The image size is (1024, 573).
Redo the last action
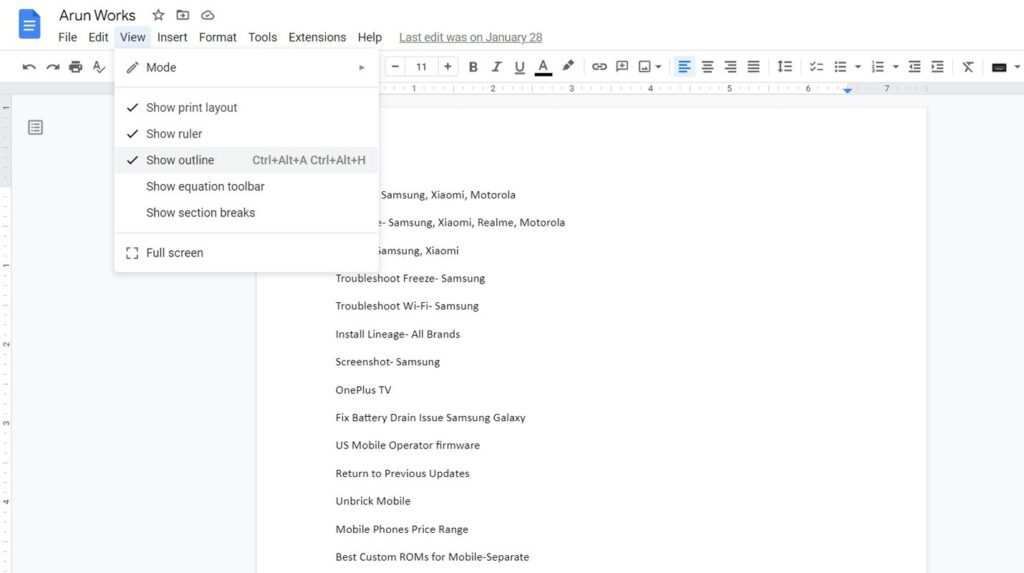[x=53, y=67]
